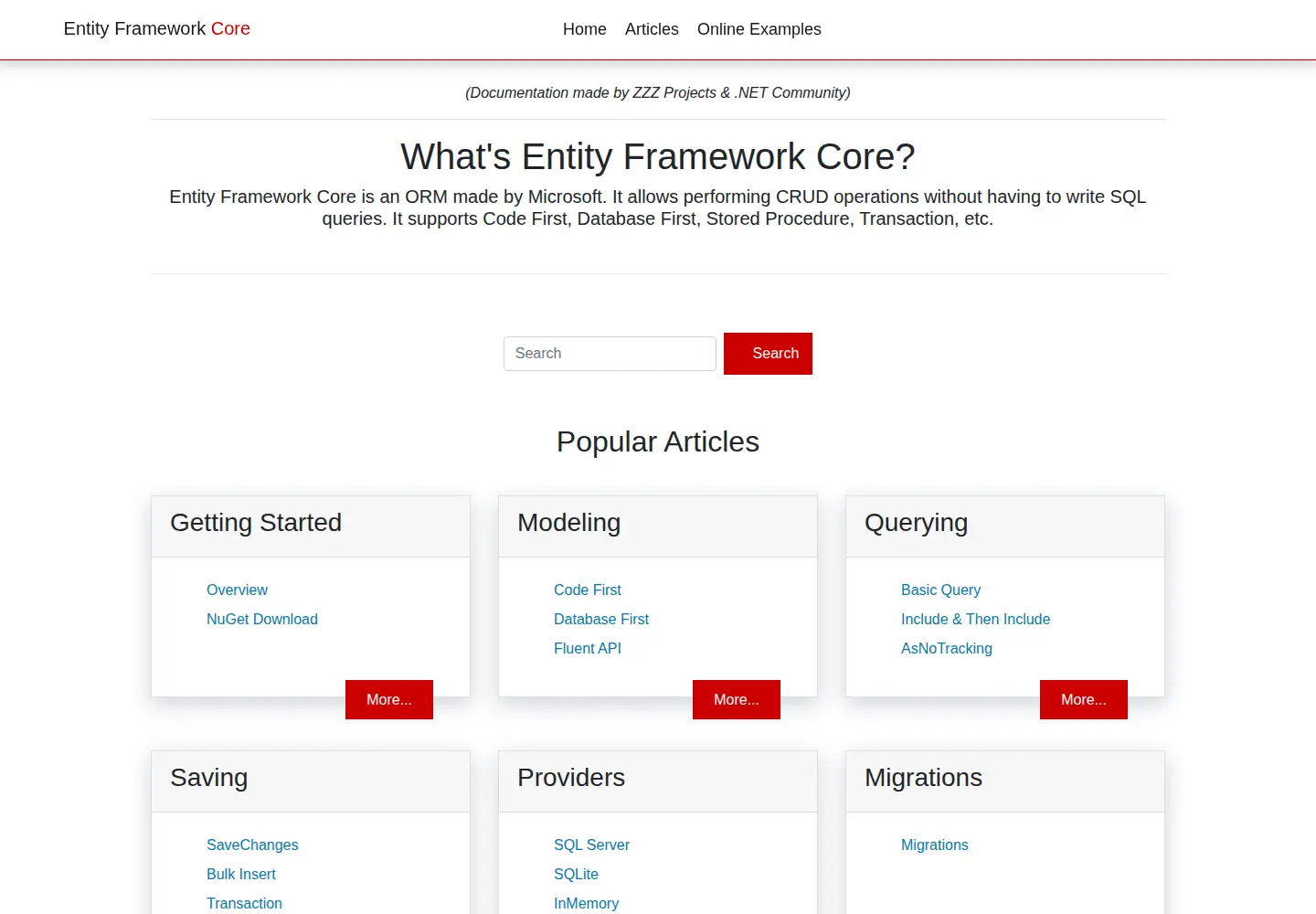Click the Providers card heading
This screenshot has height=914, width=1316.
tap(571, 778)
